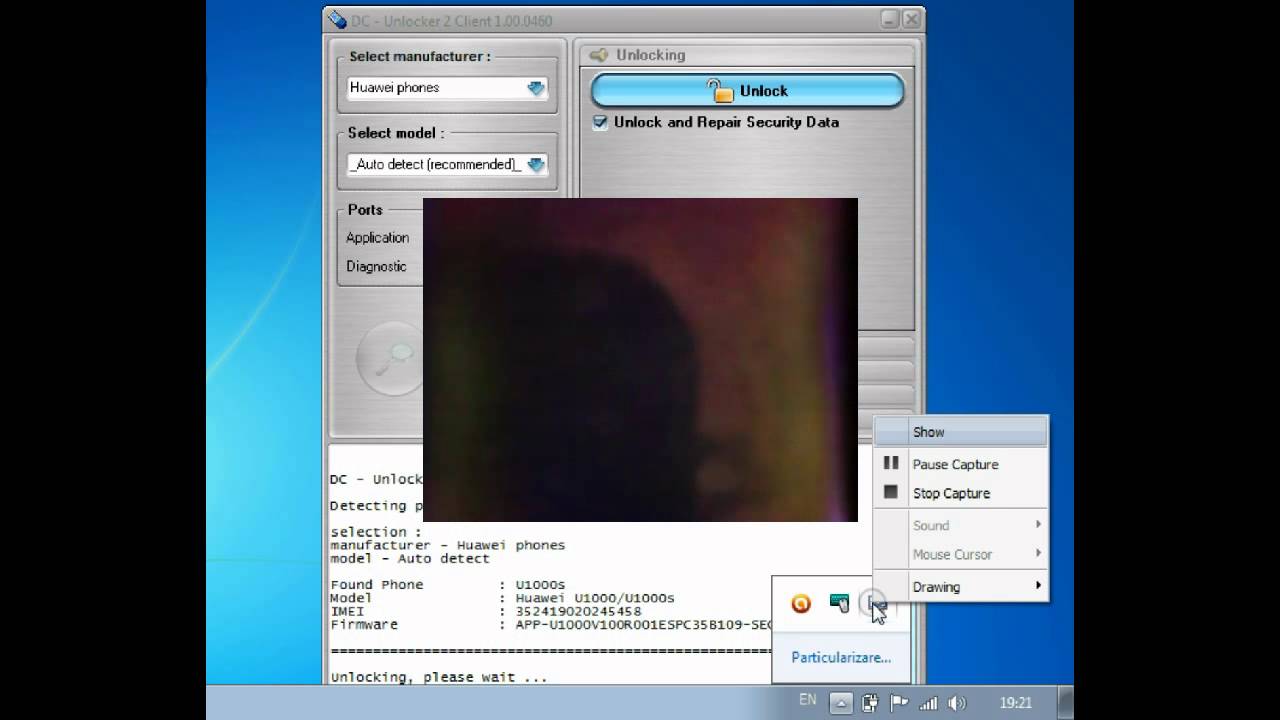This screenshot has width=1280, height=720.
Task: Click the lock icon on Unlock button
Action: (720, 90)
